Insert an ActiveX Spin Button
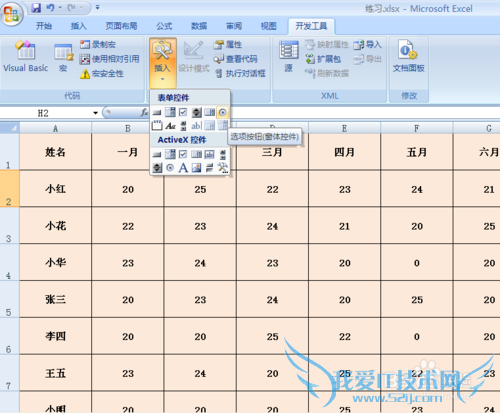The width and height of the screenshot is (500, 413). tap(157, 168)
